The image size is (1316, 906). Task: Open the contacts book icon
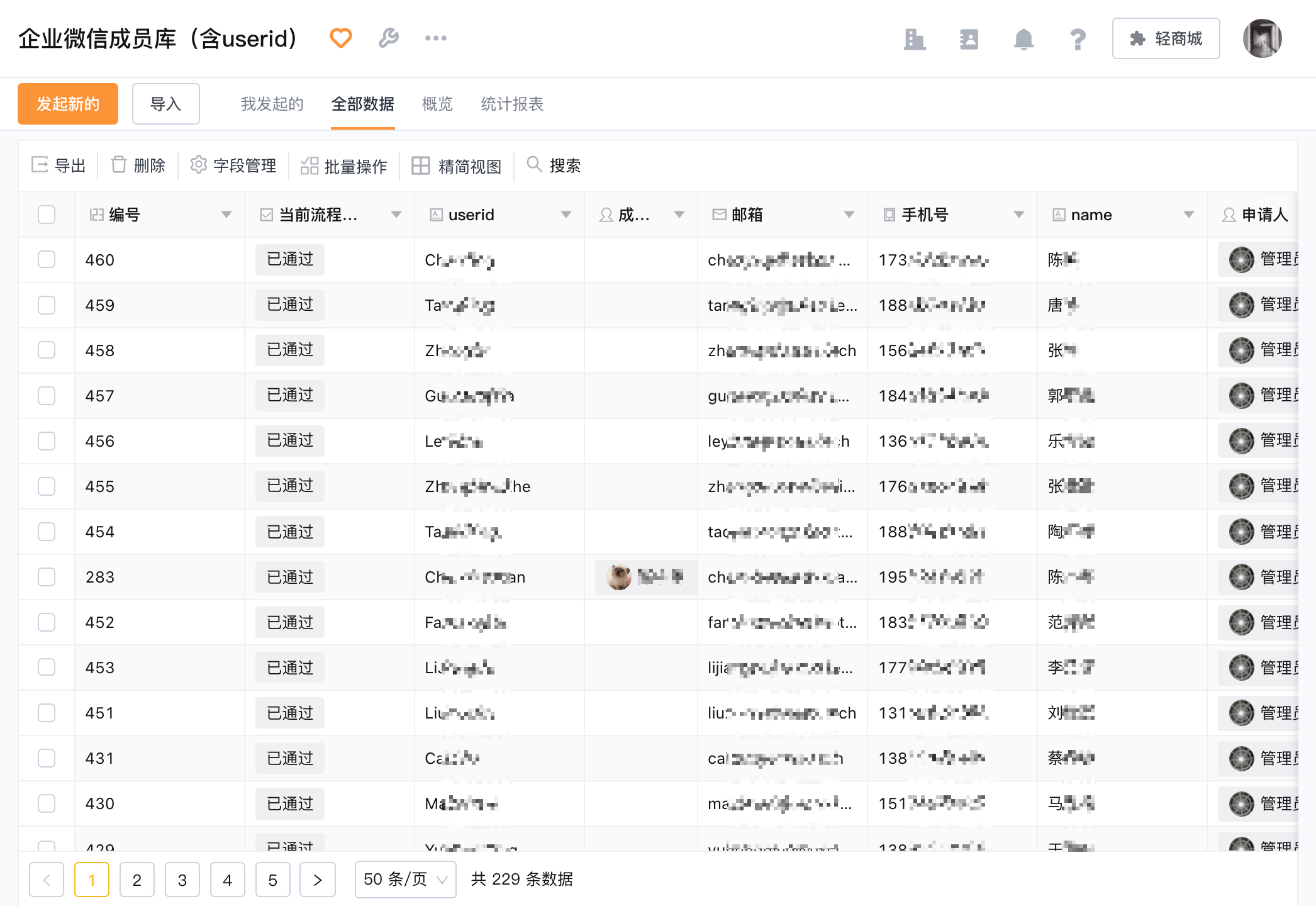coord(969,39)
